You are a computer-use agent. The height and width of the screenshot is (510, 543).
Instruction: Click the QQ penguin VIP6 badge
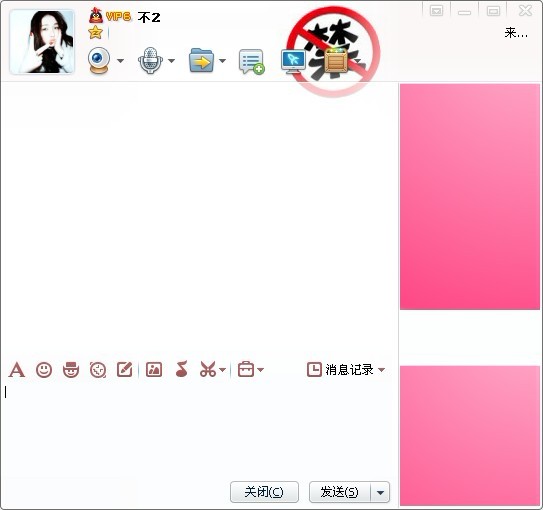(110, 16)
